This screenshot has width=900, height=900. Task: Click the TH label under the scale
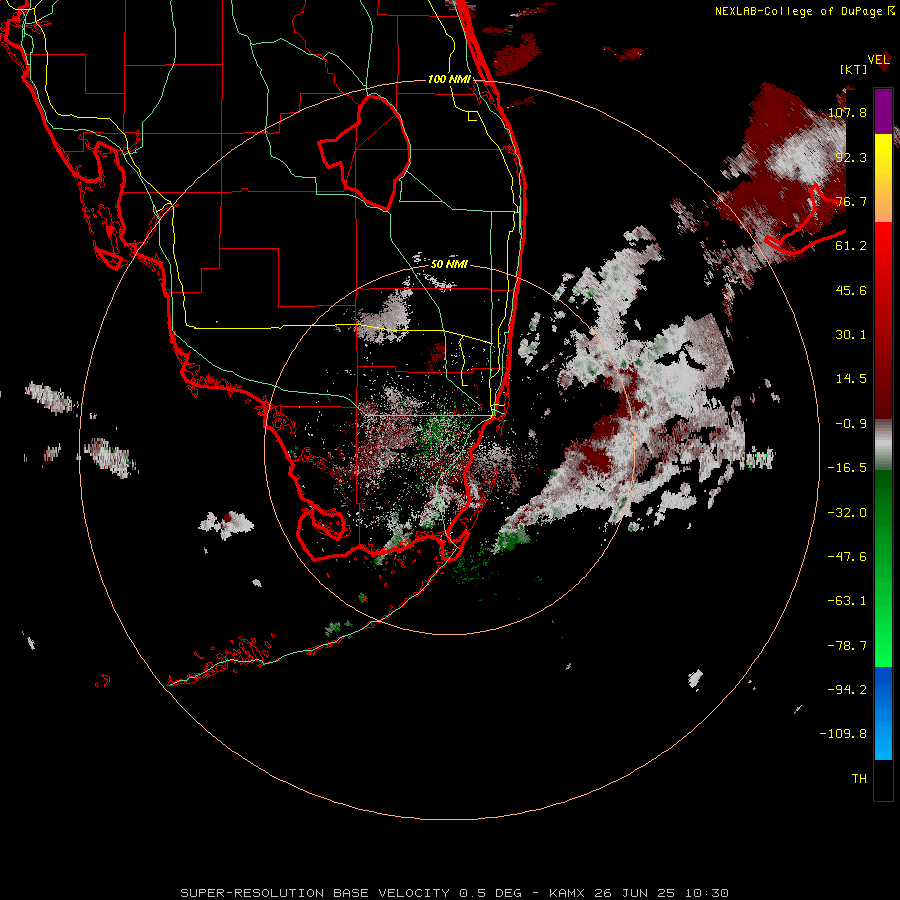(859, 779)
